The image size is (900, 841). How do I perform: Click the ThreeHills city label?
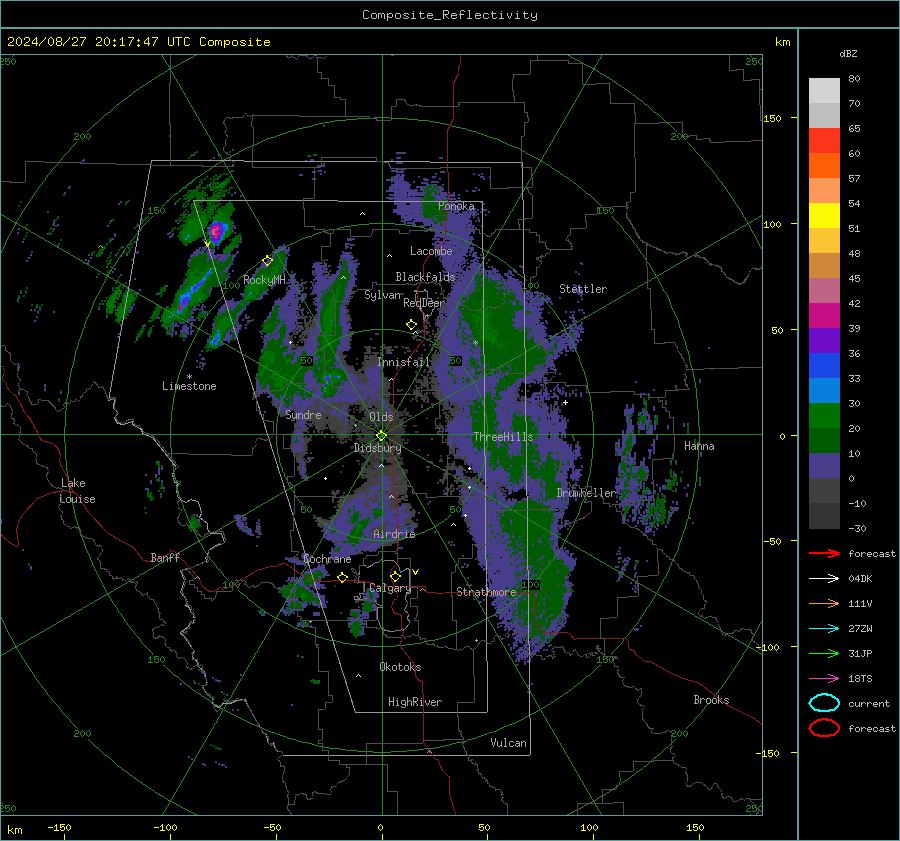click(503, 437)
